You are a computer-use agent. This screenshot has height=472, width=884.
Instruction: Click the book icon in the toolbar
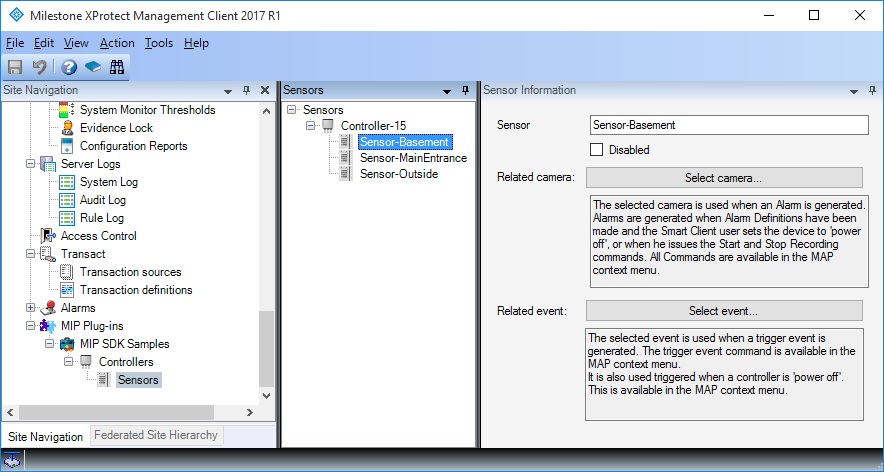click(x=93, y=68)
